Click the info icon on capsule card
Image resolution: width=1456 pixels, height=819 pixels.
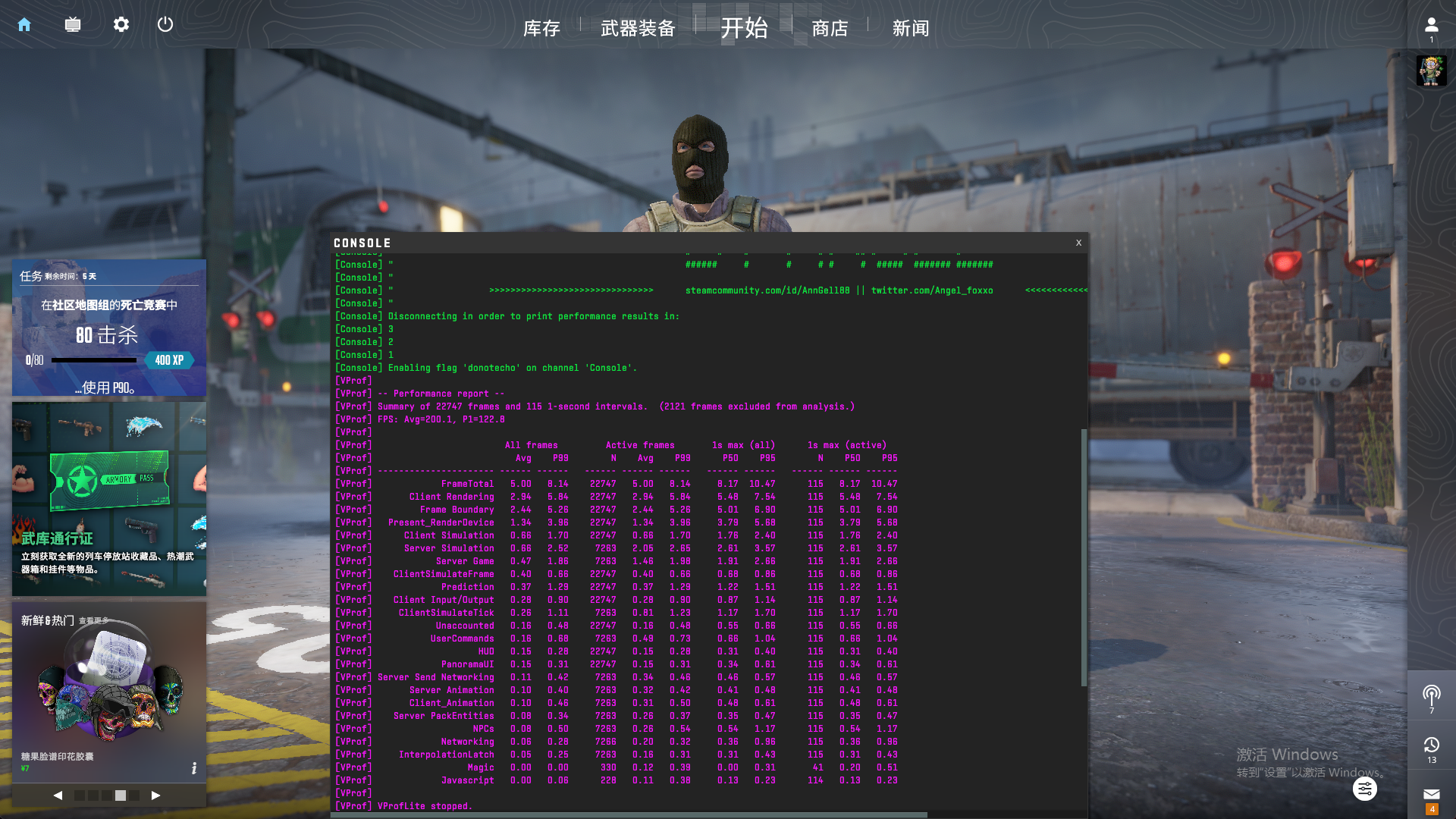tap(193, 768)
